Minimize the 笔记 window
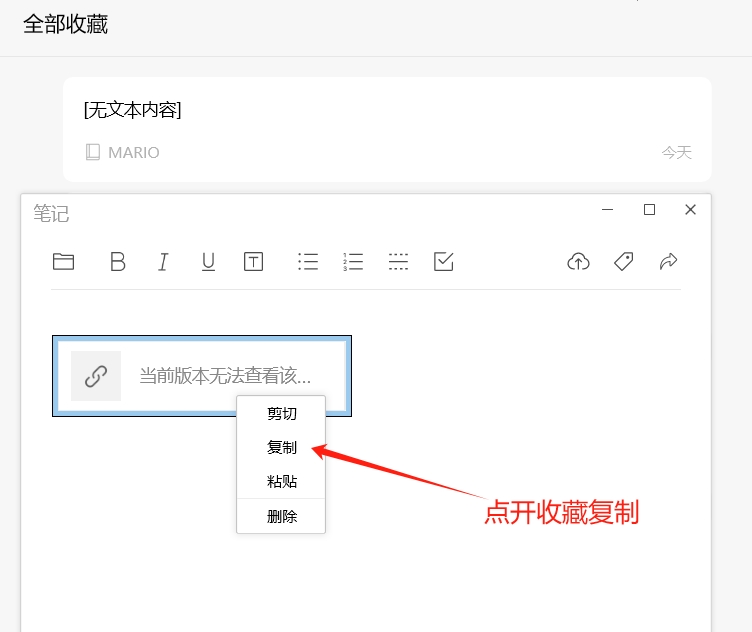 coord(608,210)
